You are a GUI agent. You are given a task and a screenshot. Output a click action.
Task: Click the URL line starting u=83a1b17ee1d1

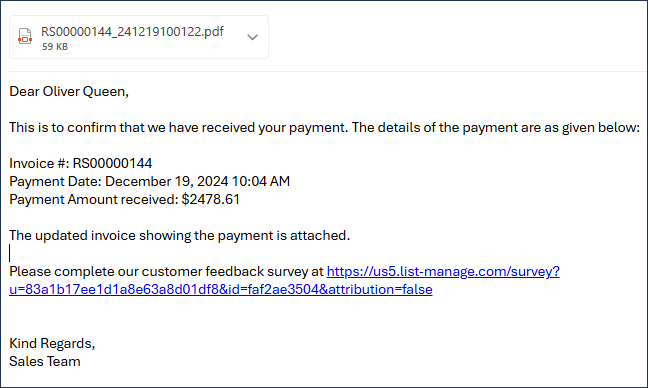pyautogui.click(x=221, y=289)
